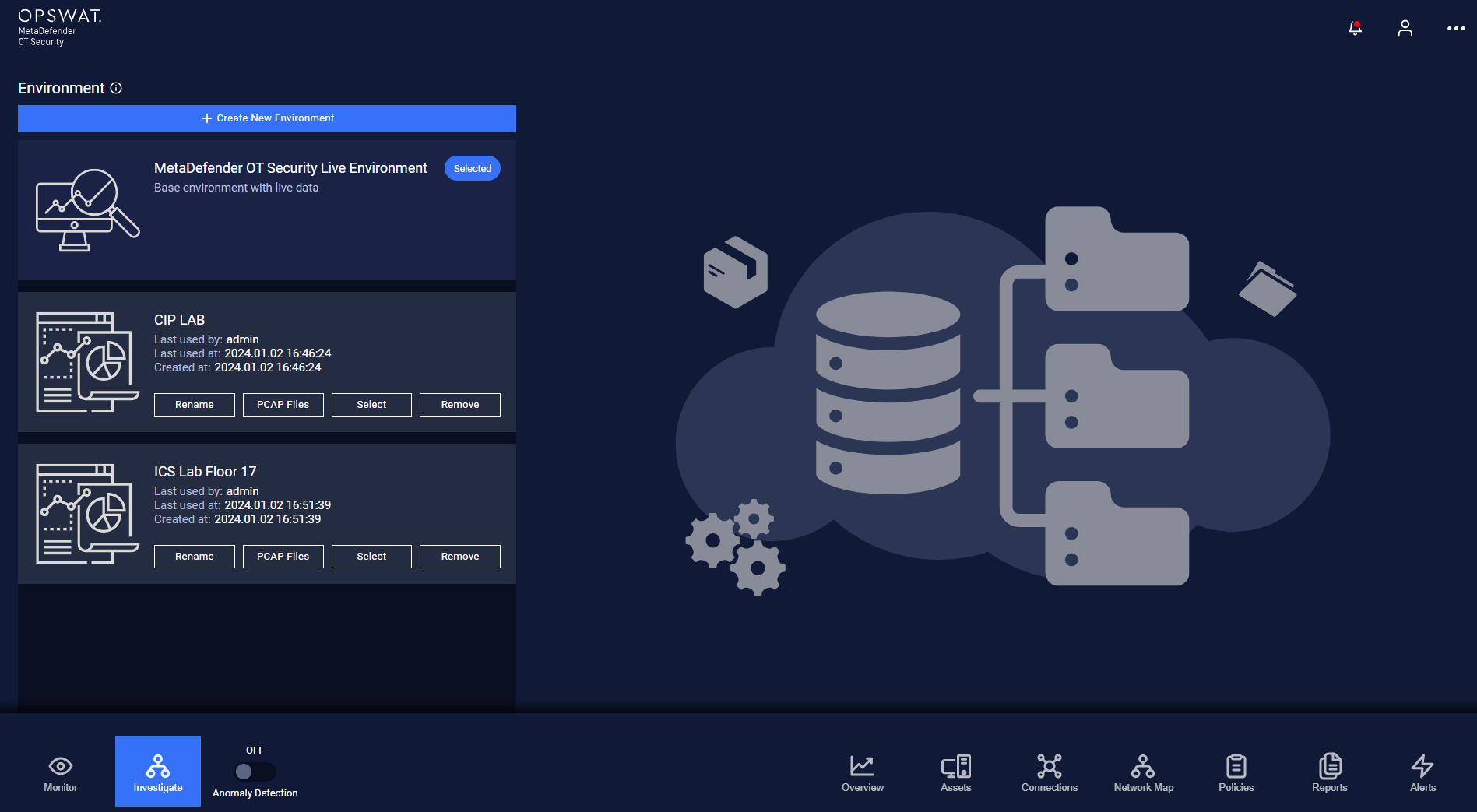Open the Policies page

[x=1236, y=773]
